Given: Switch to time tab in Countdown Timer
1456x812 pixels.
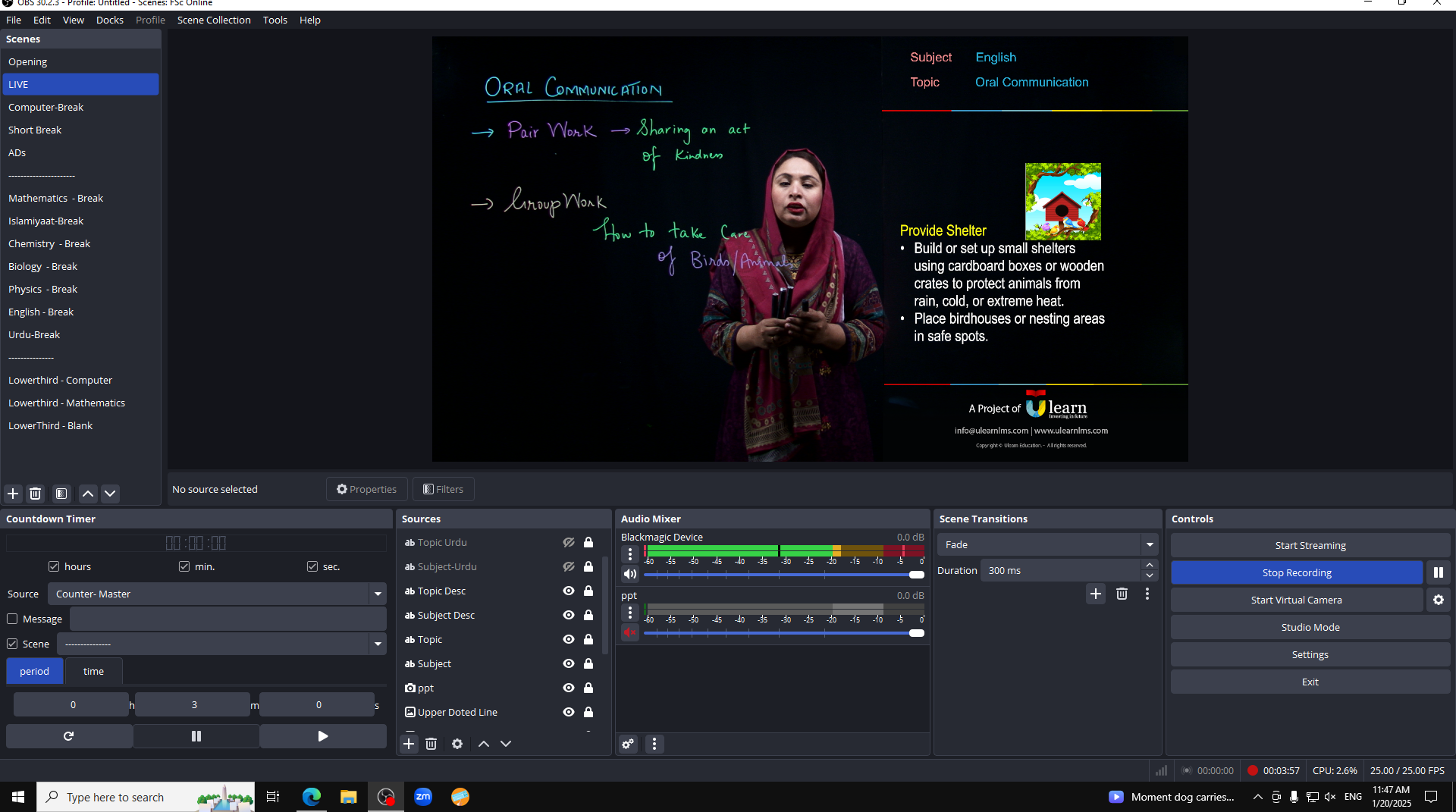Looking at the screenshot, I should (93, 671).
